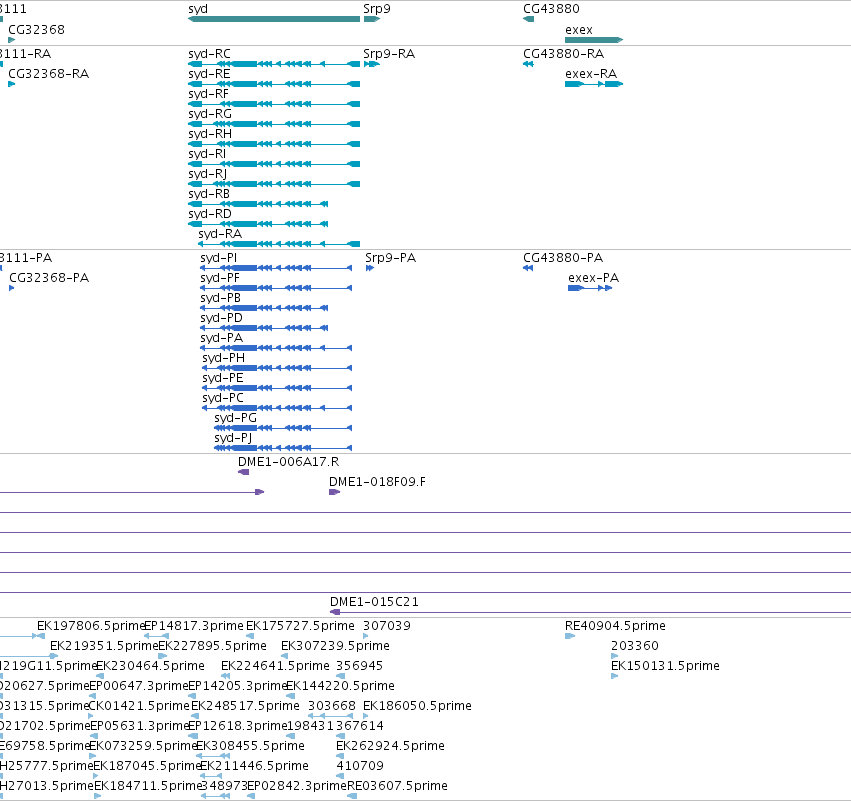Viewport: 851px width, 801px height.
Task: Click EST label EK175727.5prime
Action: point(300,626)
